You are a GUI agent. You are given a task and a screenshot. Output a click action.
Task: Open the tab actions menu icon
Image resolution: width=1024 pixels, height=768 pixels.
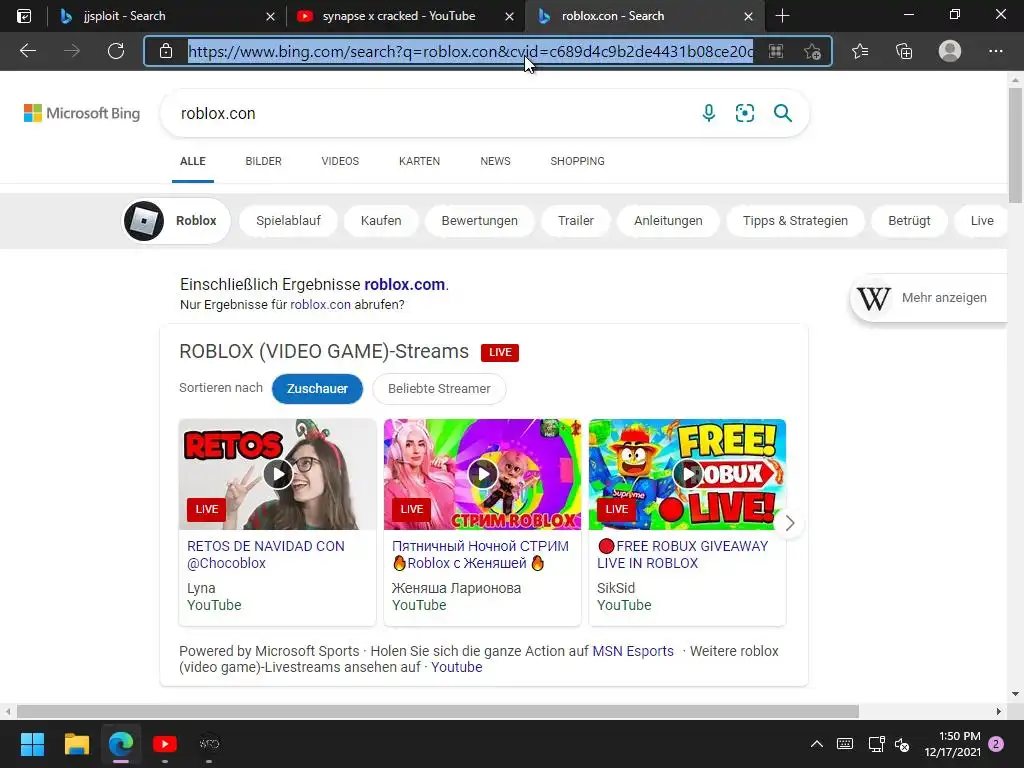pos(24,16)
